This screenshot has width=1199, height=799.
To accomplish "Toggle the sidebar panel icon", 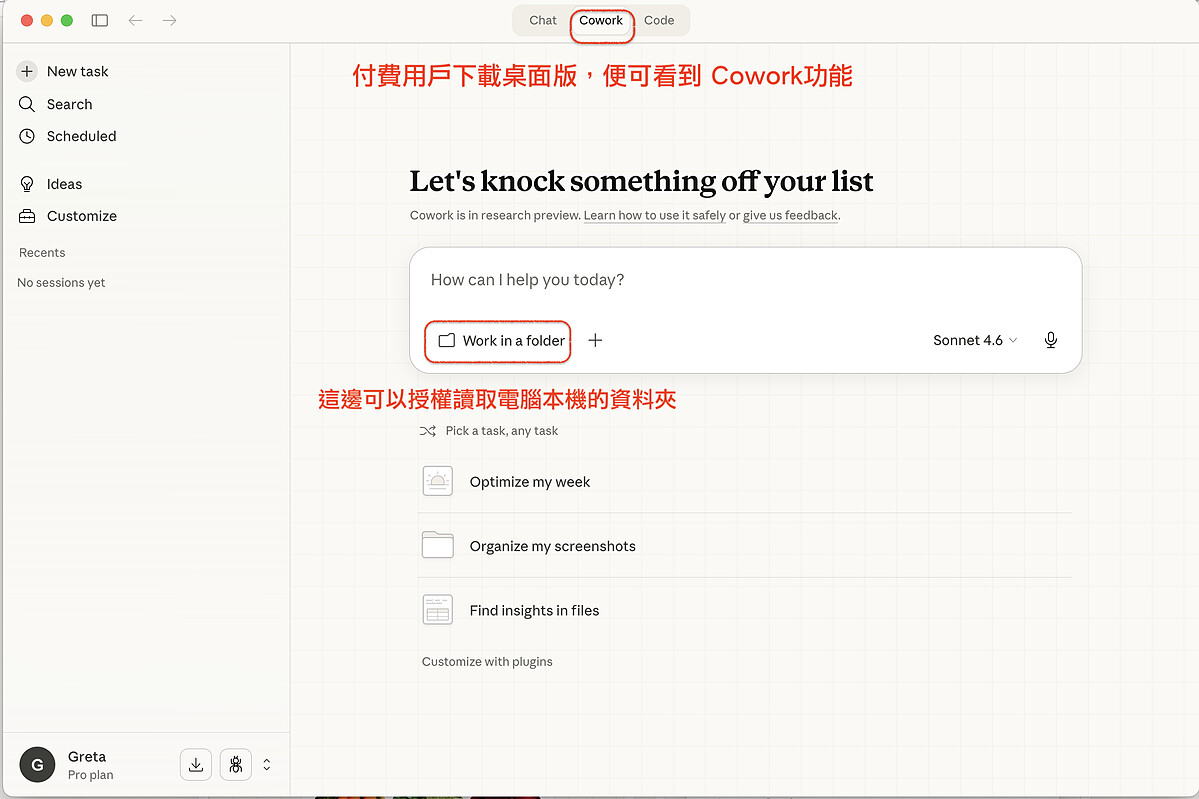I will pyautogui.click(x=100, y=20).
